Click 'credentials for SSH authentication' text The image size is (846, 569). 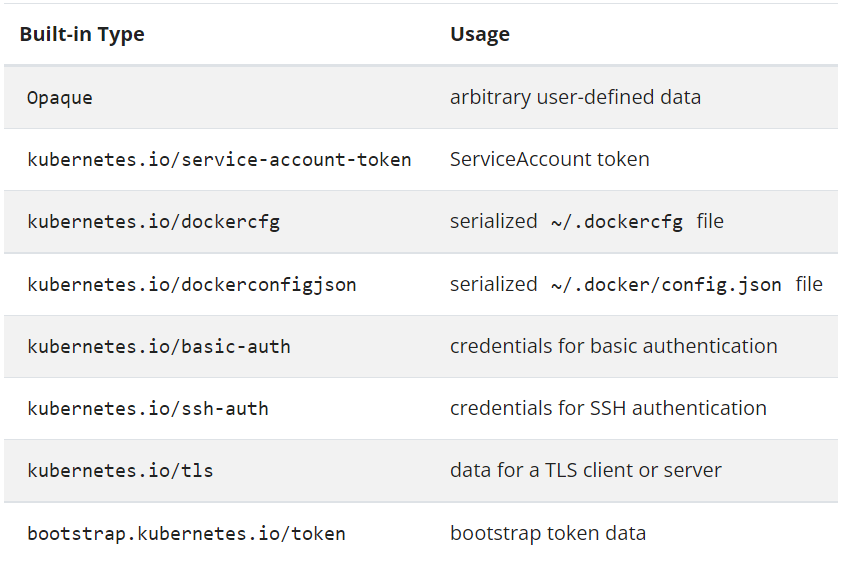point(608,408)
